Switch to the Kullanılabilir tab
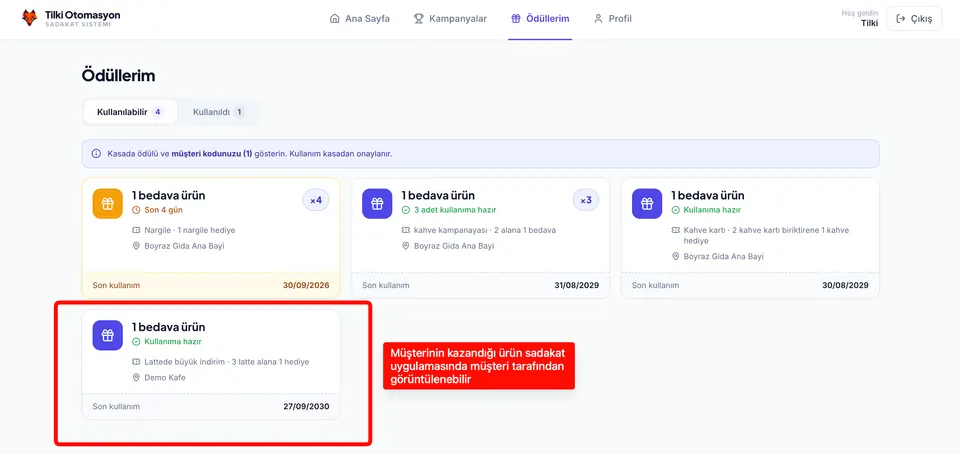 tap(130, 112)
